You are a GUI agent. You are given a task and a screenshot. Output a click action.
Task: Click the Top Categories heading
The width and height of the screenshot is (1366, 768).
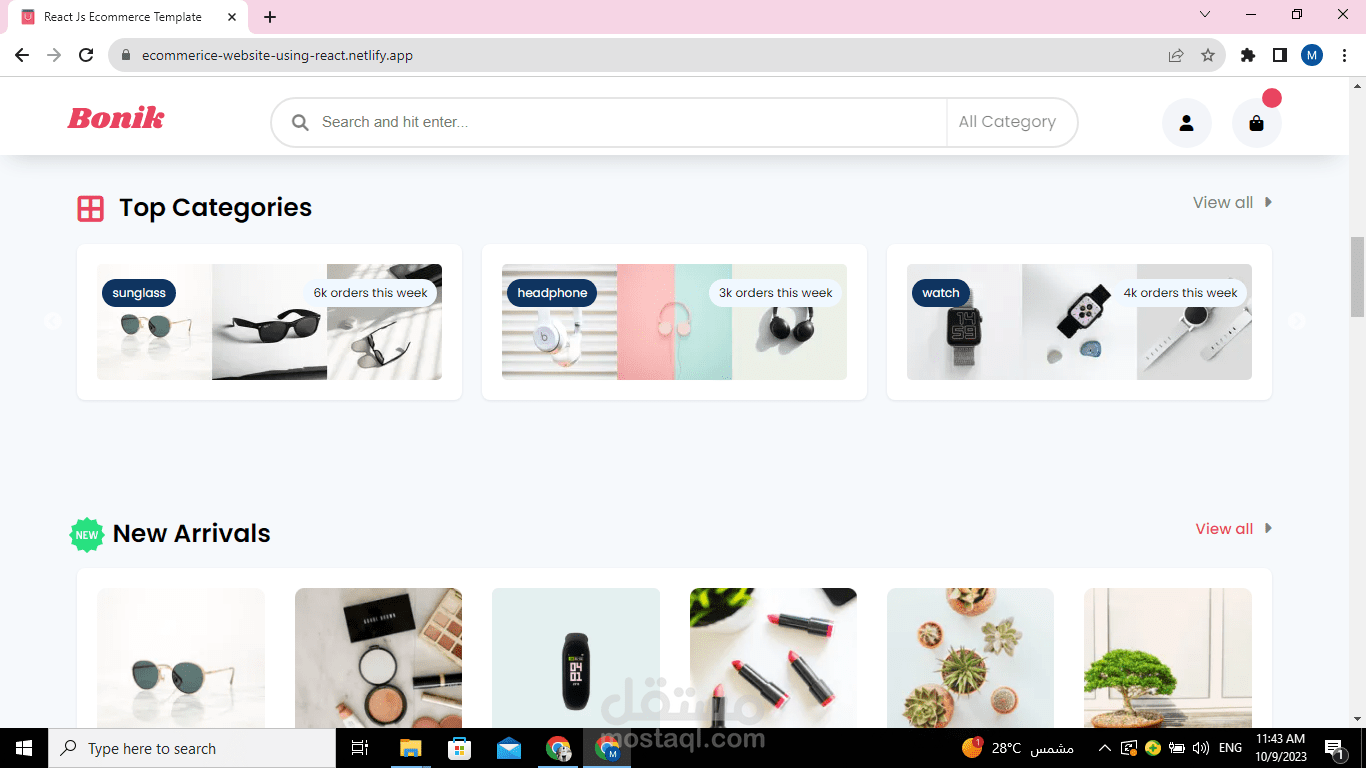(215, 207)
